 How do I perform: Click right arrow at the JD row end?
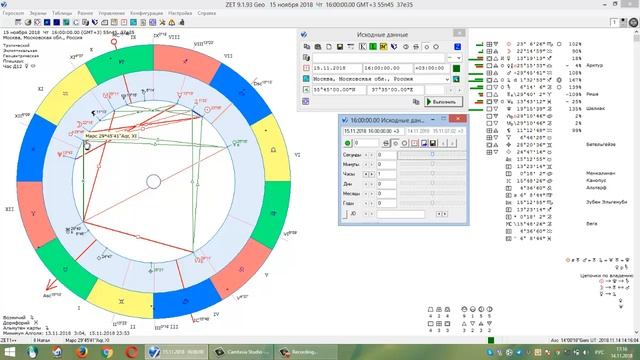(x=445, y=214)
